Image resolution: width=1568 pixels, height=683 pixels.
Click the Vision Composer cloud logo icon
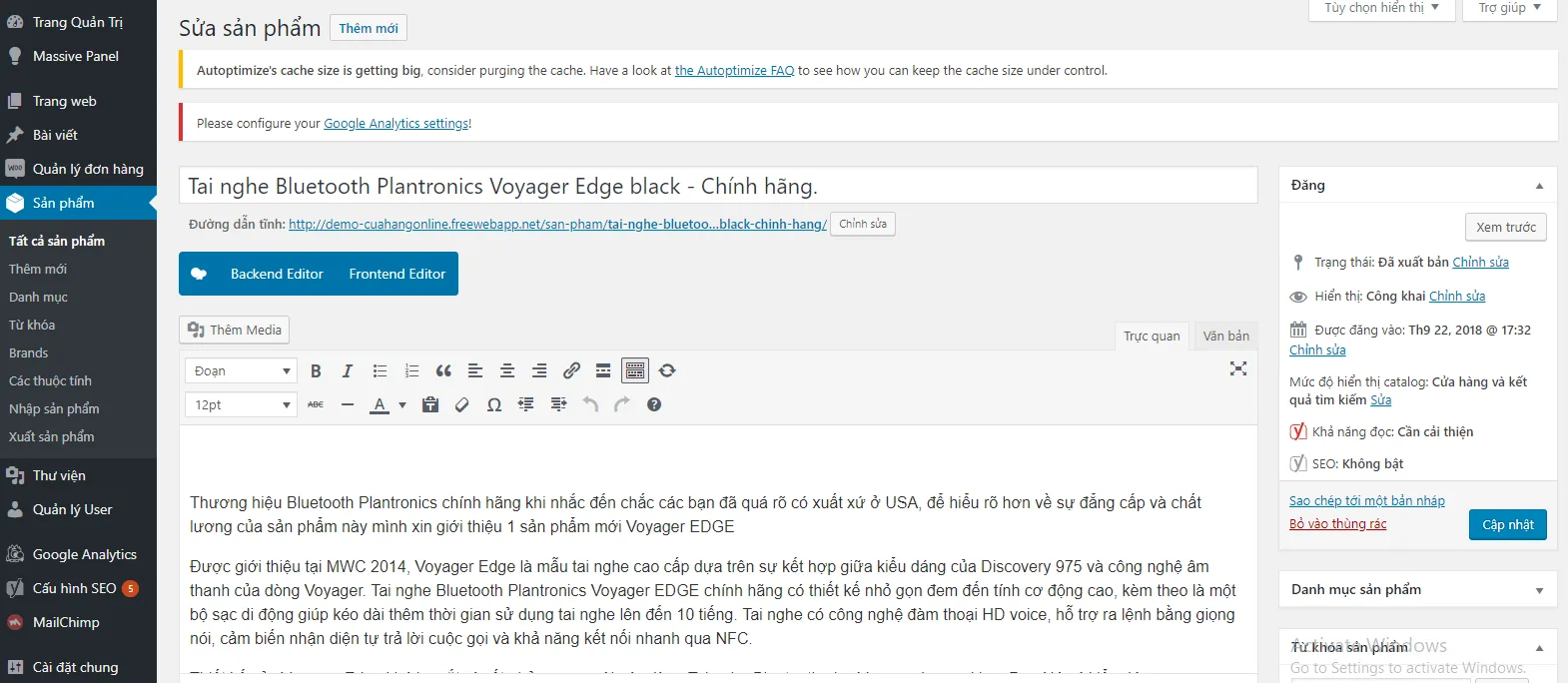(x=199, y=274)
